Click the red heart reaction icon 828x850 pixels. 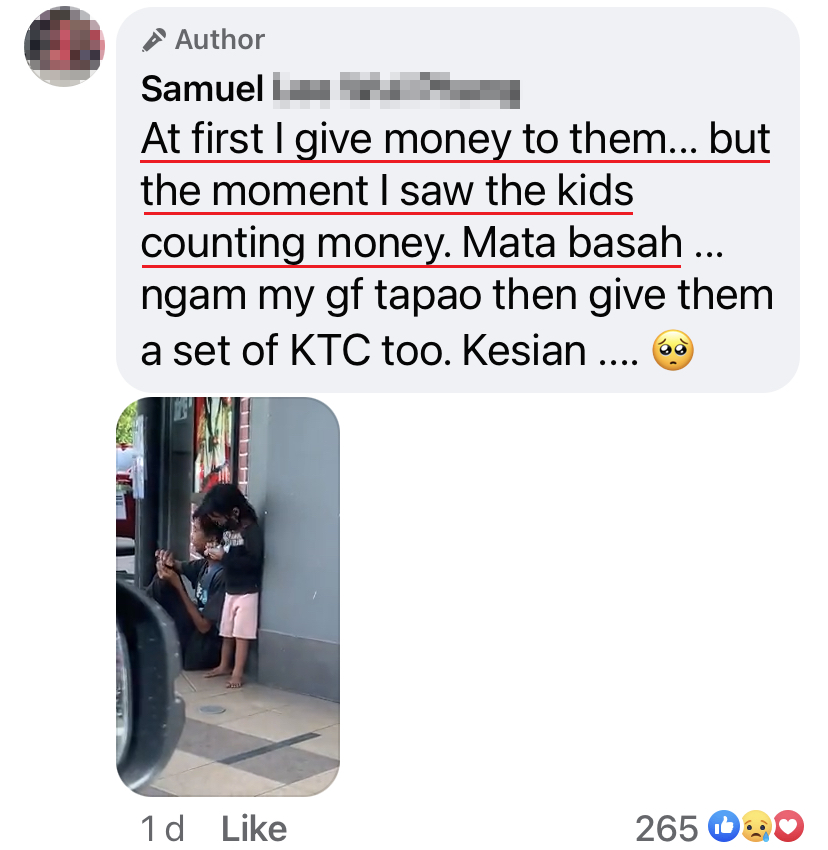789,826
